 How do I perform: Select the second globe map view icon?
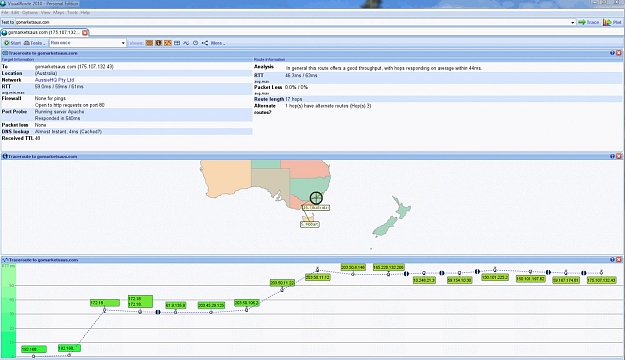158,43
